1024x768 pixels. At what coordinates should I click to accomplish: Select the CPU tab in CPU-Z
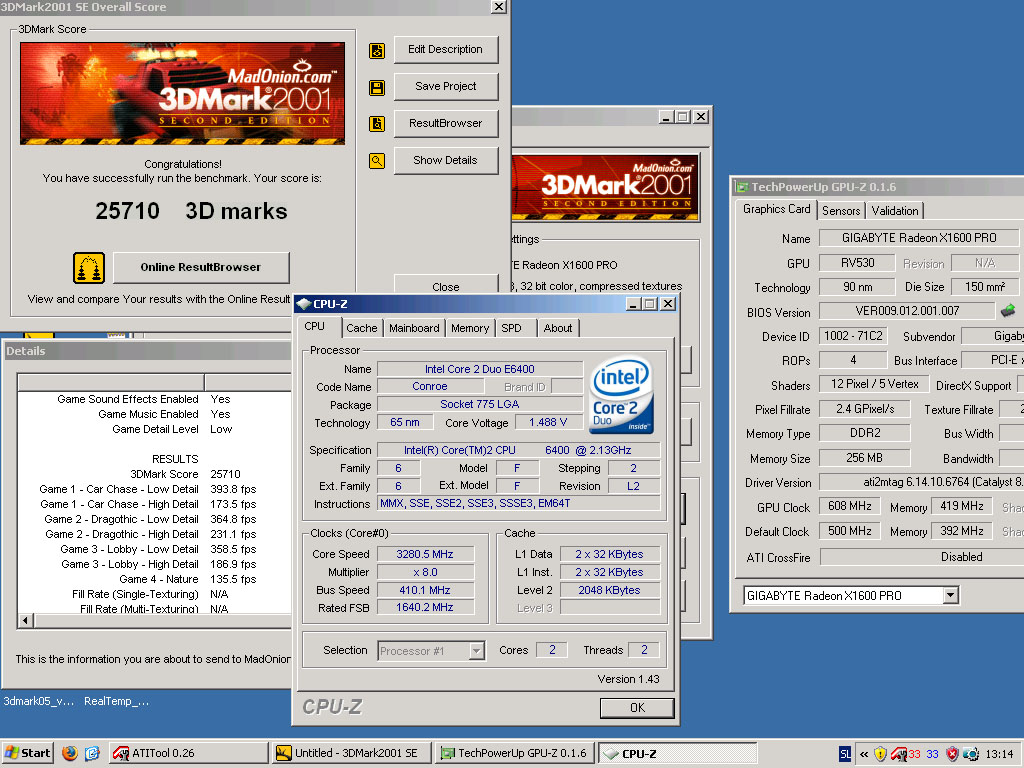314,327
